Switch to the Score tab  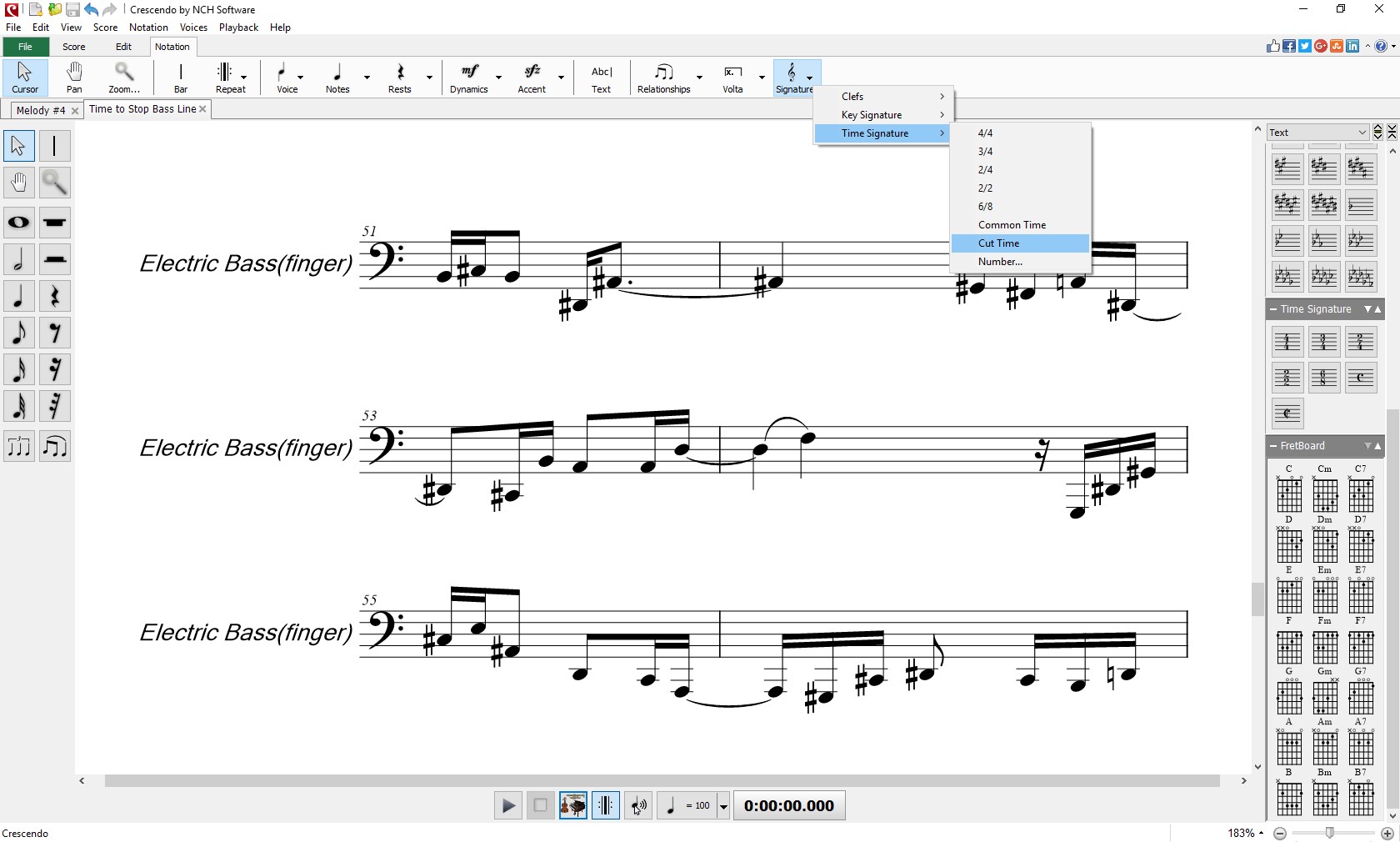click(x=73, y=47)
